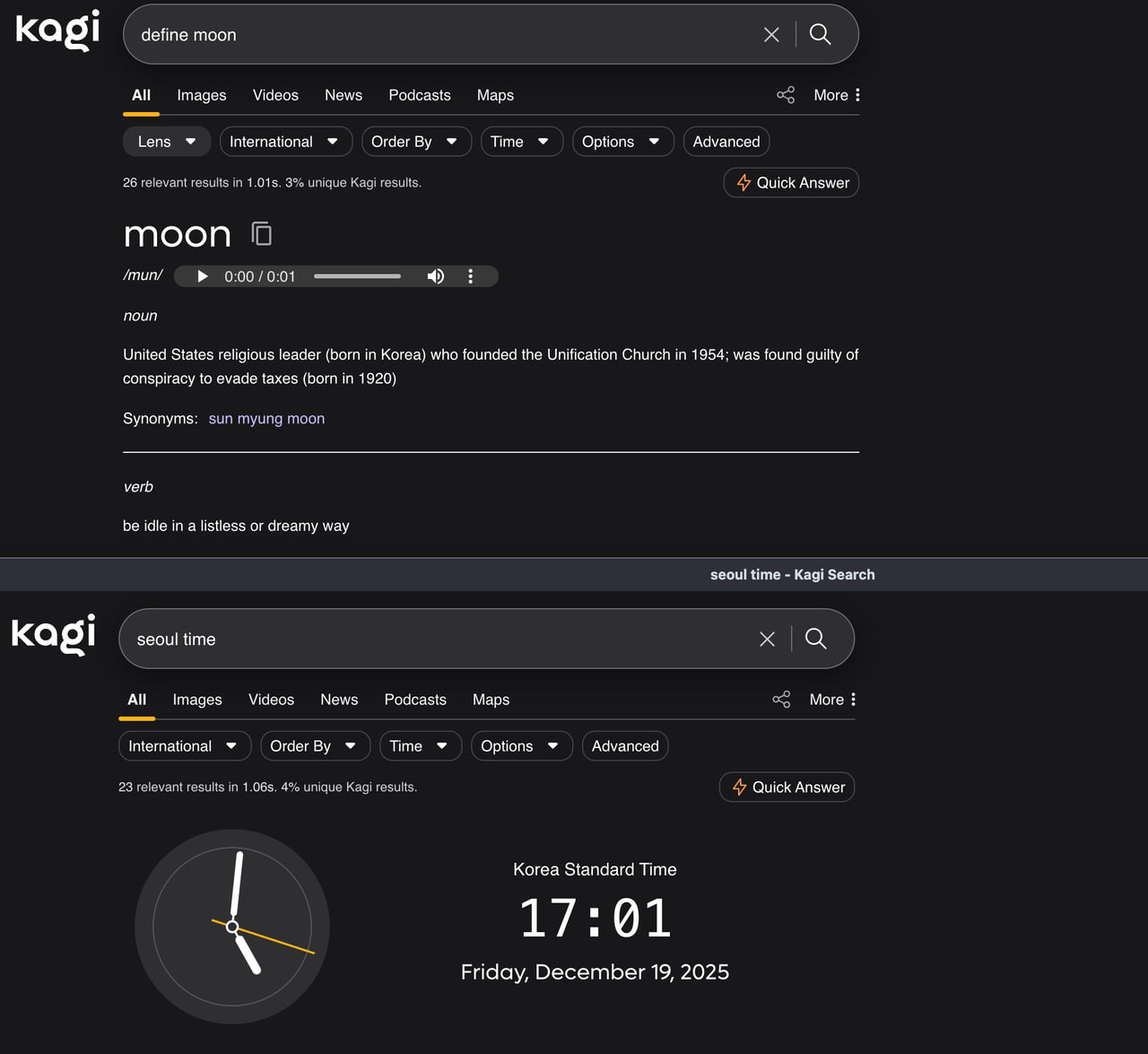Image resolution: width=1148 pixels, height=1054 pixels.
Task: Click the share icon on seoul time results
Action: coord(781,699)
